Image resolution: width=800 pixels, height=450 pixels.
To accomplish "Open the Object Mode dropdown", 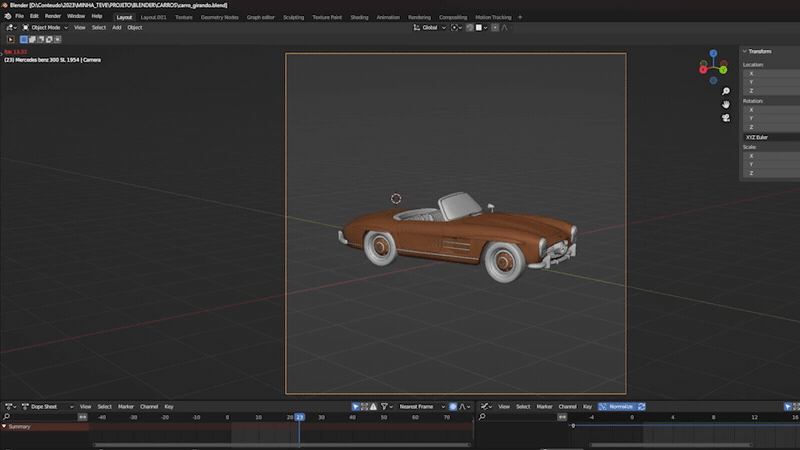I will pyautogui.click(x=46, y=28).
